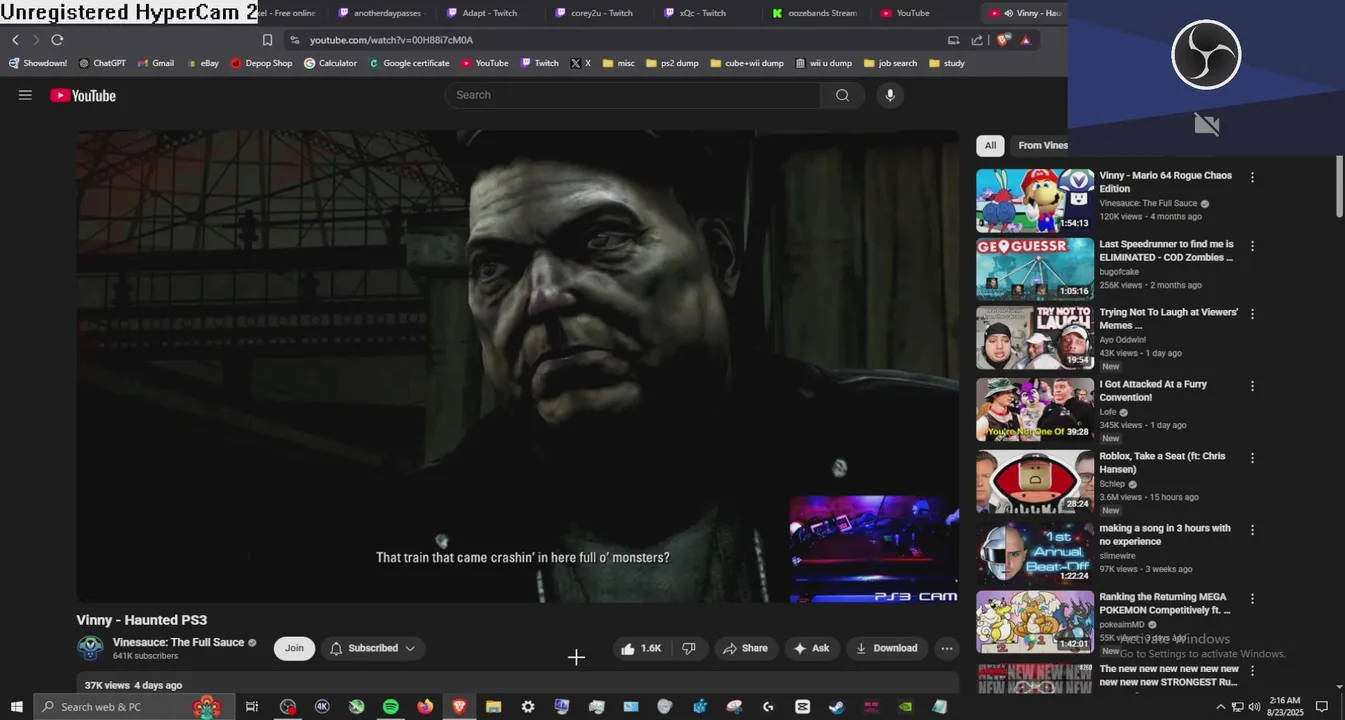Click the search magnifier button
1345x720 pixels.
842,95
